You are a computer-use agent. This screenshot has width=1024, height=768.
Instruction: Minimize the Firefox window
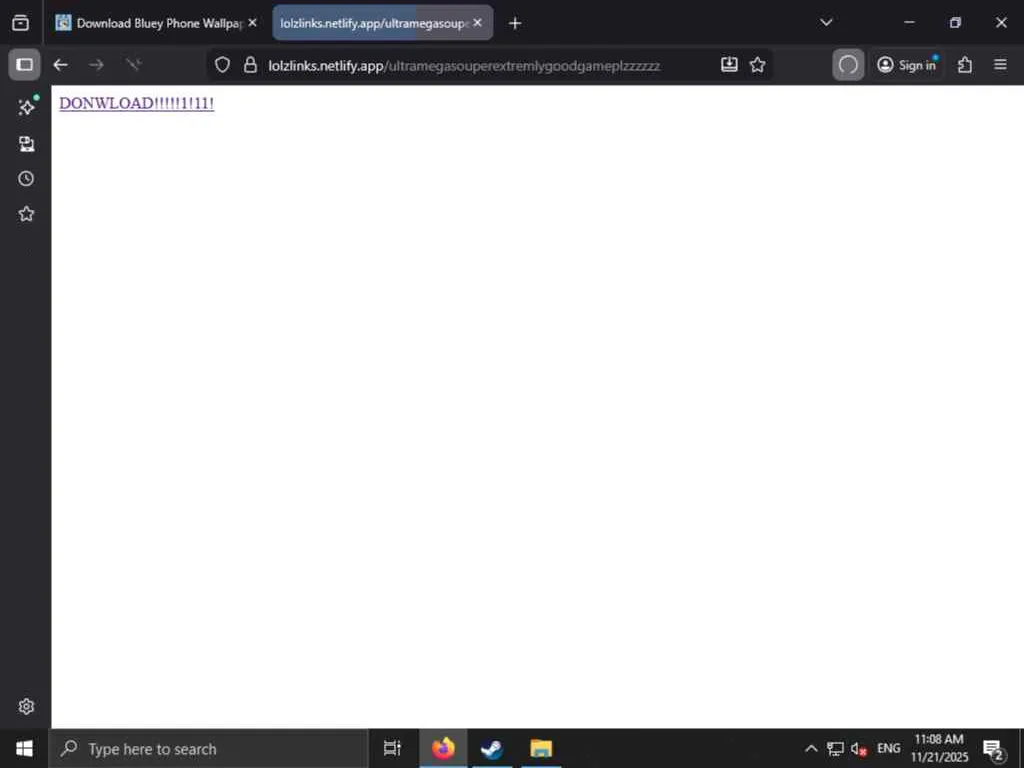(x=909, y=23)
